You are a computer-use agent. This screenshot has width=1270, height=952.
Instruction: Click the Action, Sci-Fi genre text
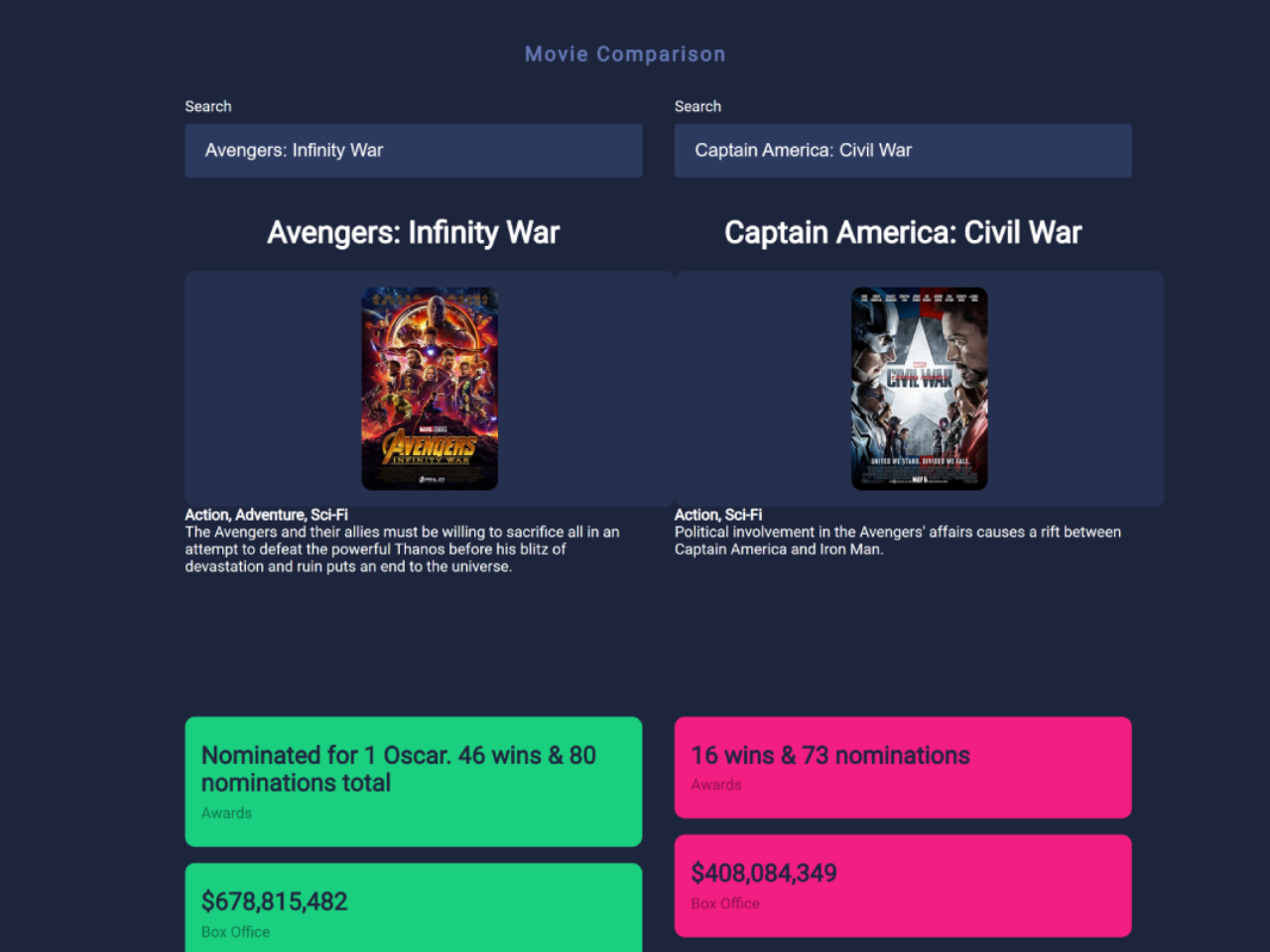point(718,515)
